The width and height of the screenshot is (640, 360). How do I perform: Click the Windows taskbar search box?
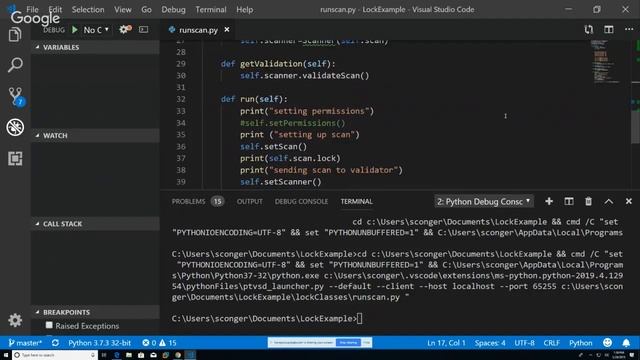(x=55, y=355)
